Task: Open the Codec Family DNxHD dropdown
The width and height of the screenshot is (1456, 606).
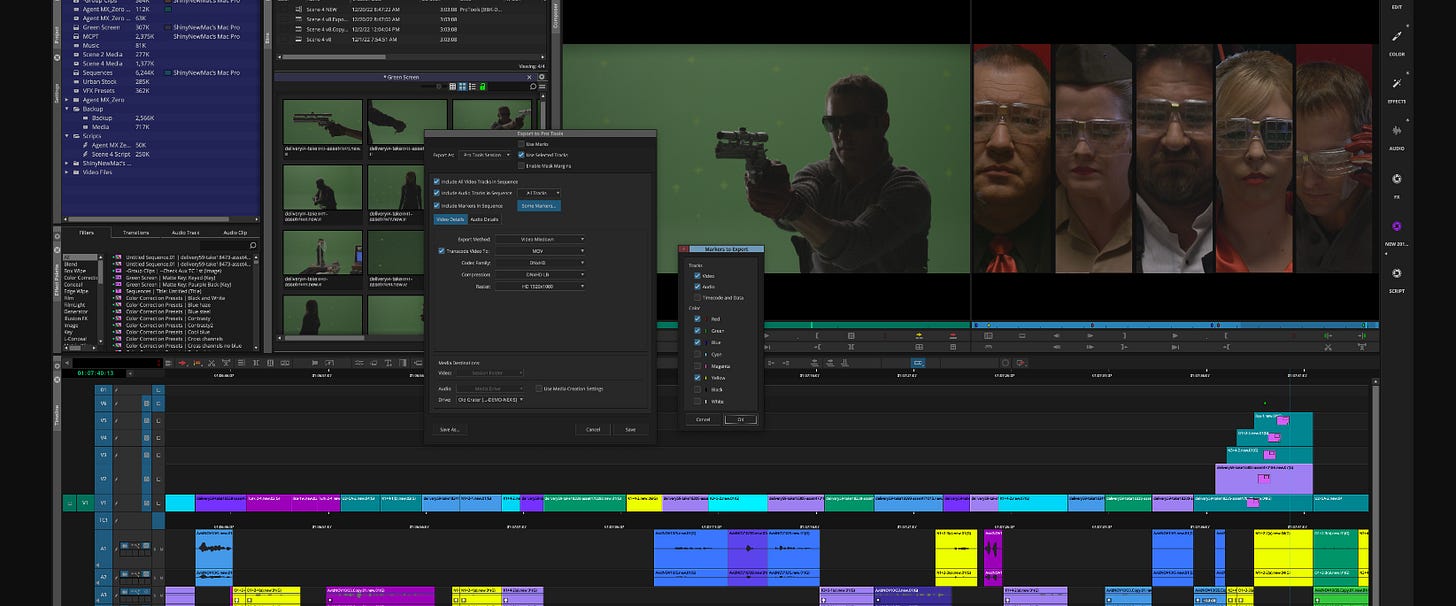Action: (x=540, y=262)
